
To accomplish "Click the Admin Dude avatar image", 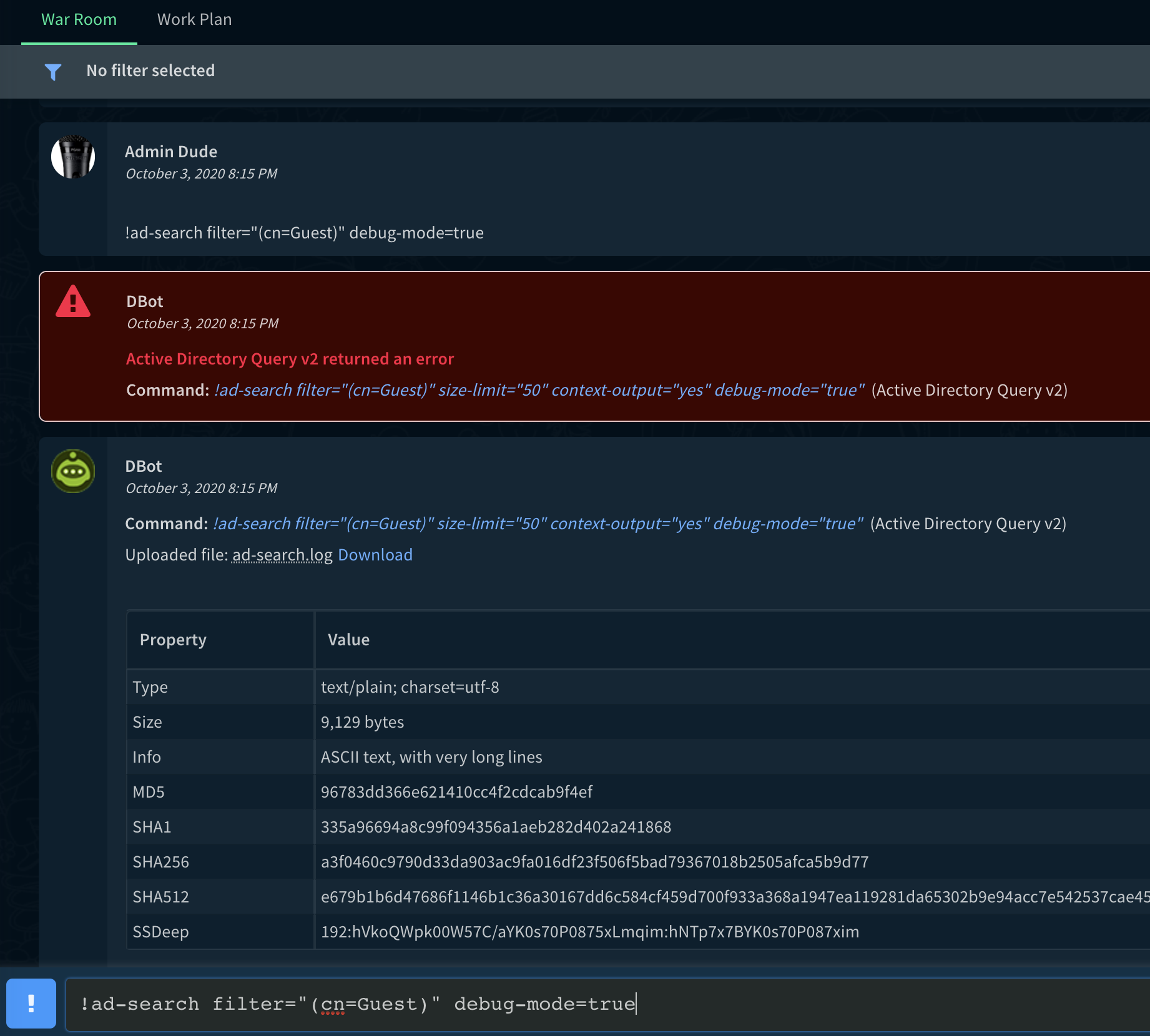I will click(x=73, y=158).
